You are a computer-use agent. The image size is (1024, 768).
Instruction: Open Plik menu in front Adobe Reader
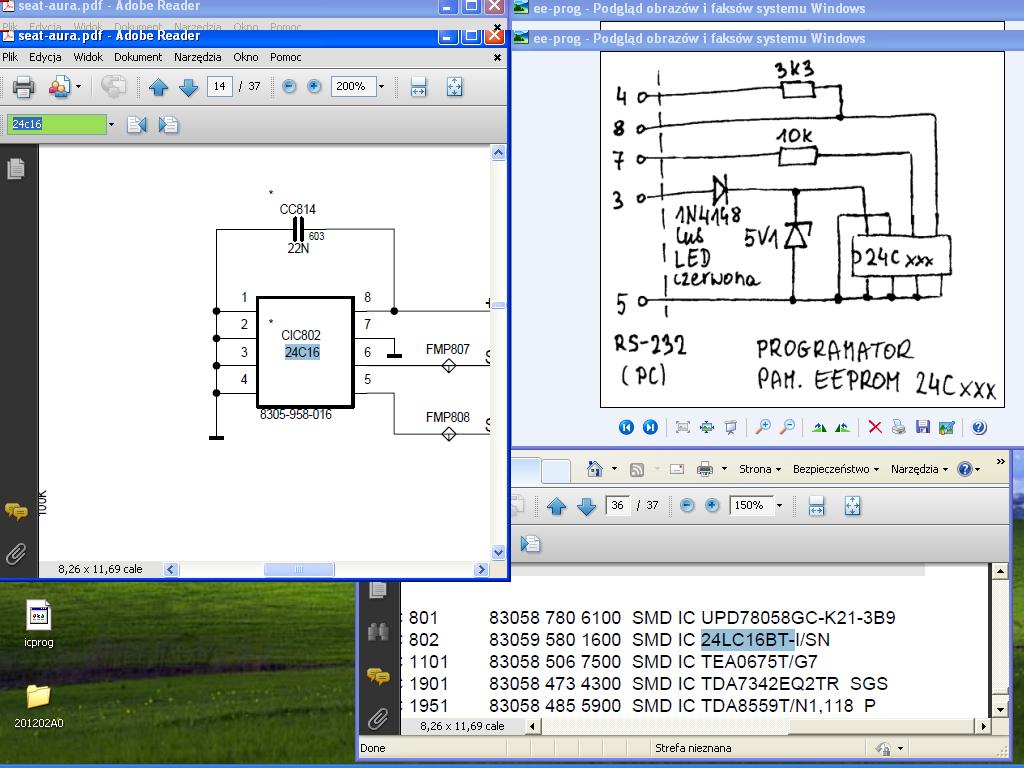click(10, 57)
